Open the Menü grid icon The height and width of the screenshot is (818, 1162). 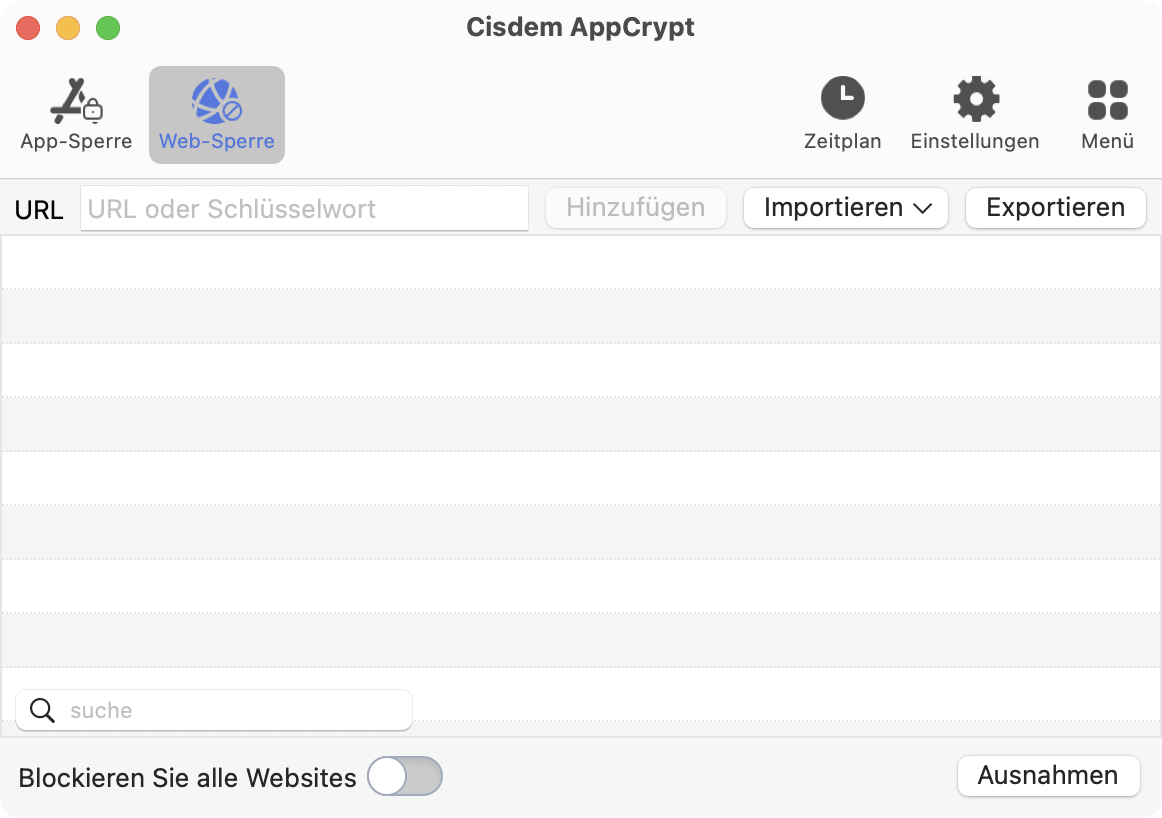tap(1108, 99)
